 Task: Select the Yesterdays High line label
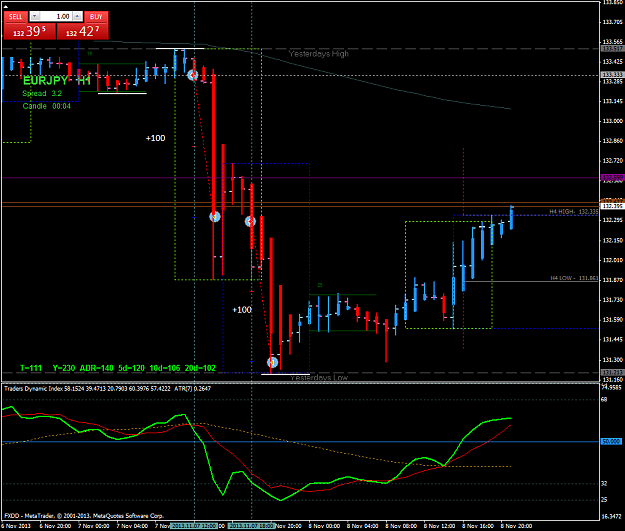318,53
